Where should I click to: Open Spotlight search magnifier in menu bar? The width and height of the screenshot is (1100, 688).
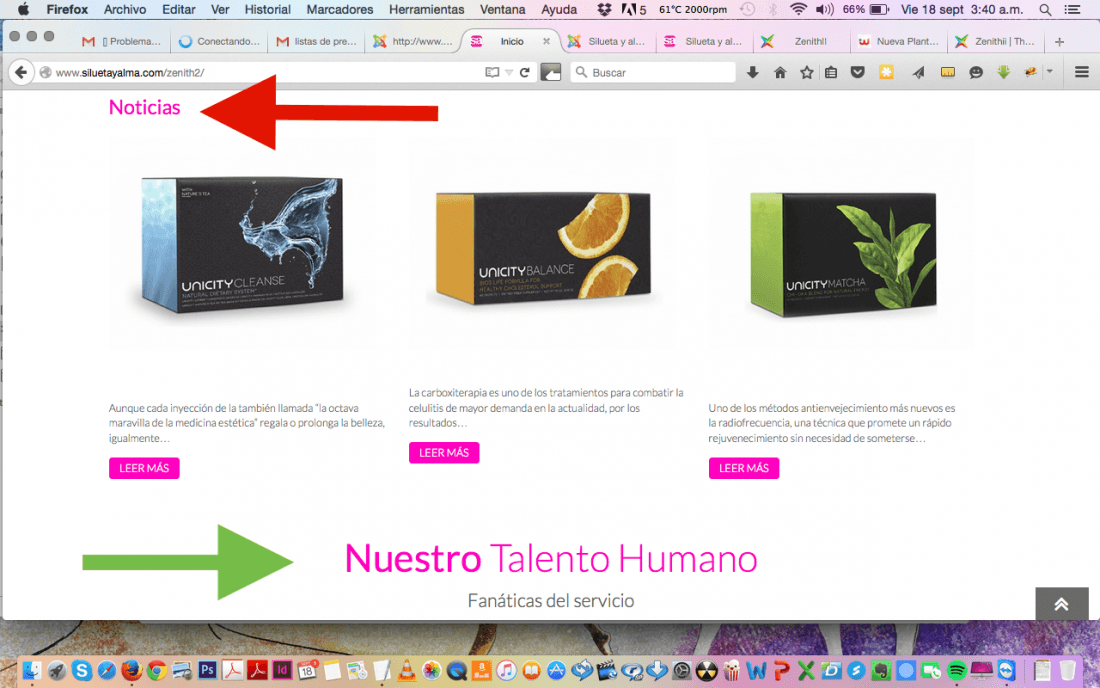pos(1045,10)
